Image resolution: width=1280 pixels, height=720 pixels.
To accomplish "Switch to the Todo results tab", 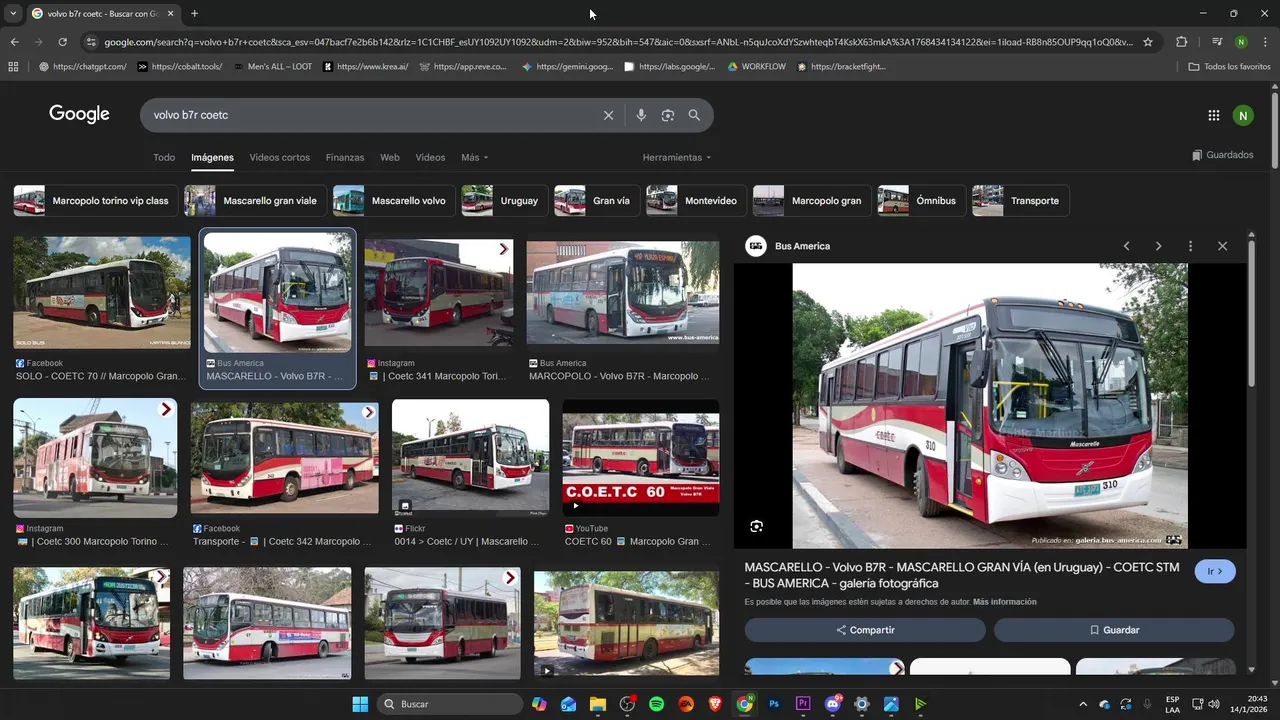I will tap(164, 158).
